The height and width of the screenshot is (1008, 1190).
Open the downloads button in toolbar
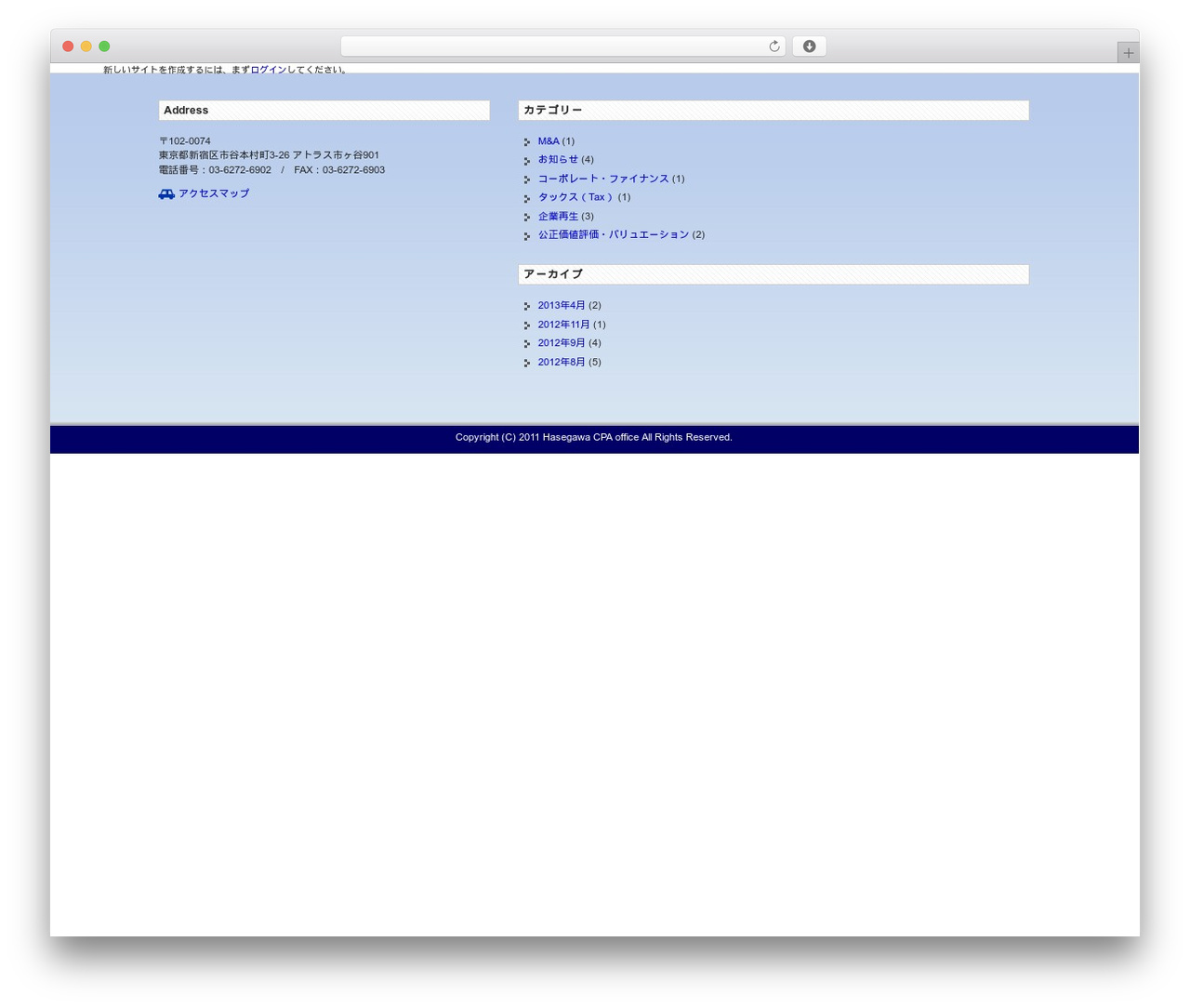click(x=809, y=46)
